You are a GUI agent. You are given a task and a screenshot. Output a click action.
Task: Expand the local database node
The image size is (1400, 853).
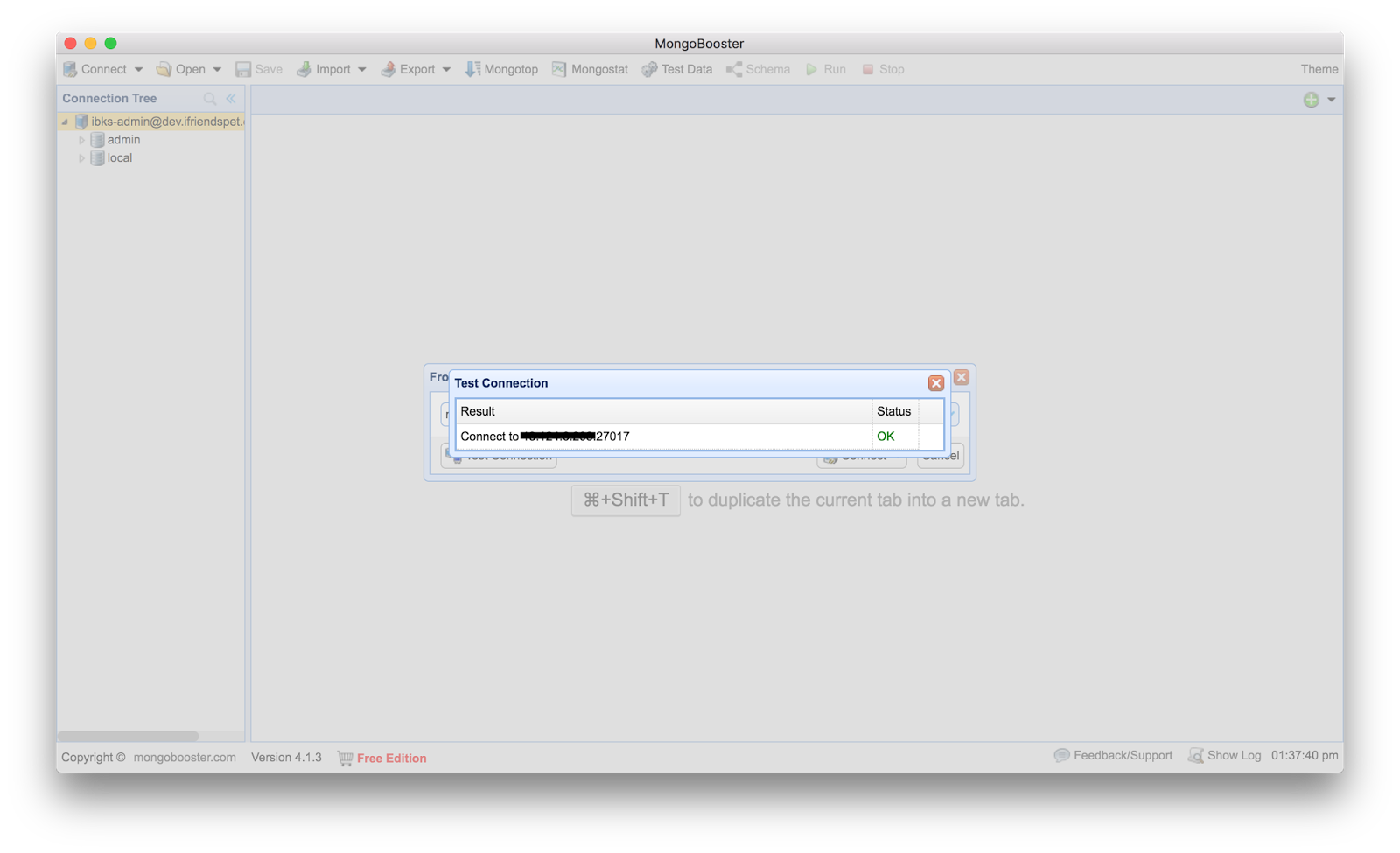click(x=82, y=158)
